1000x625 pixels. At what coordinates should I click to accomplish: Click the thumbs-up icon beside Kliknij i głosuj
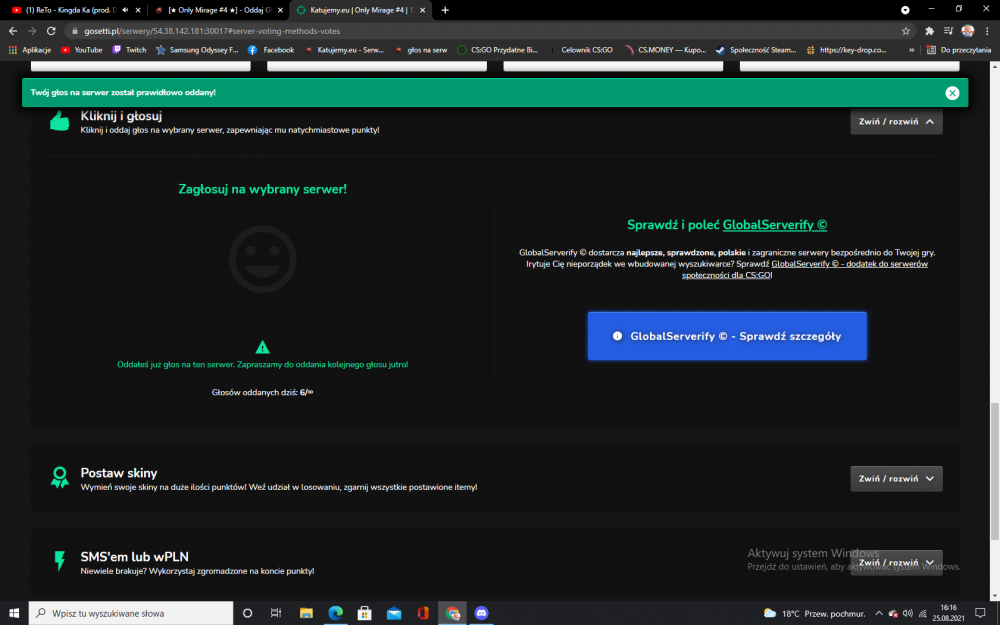click(59, 121)
